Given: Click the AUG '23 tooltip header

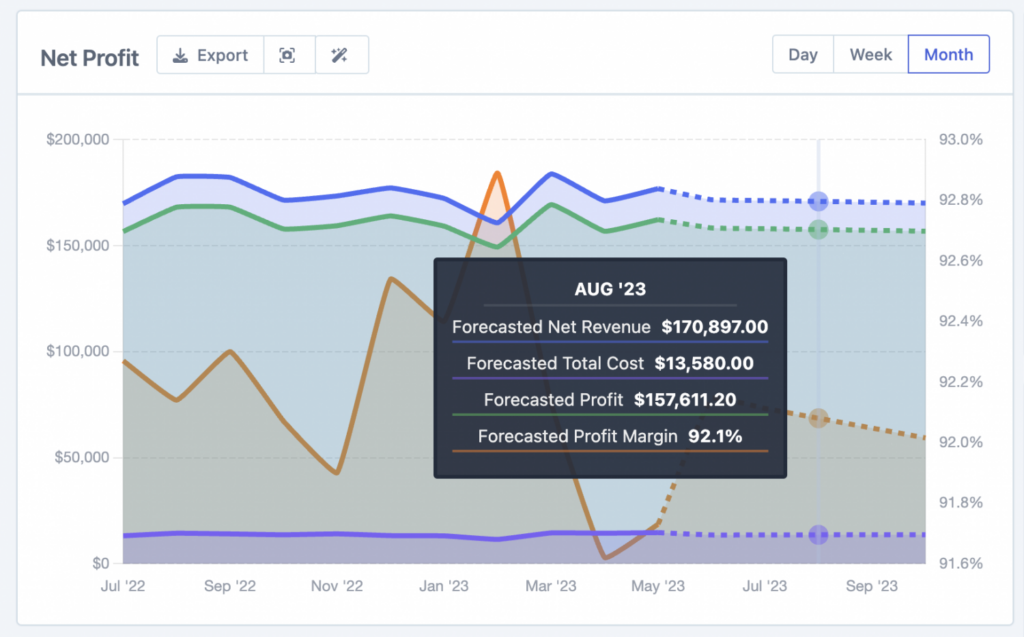Looking at the screenshot, I should (610, 289).
